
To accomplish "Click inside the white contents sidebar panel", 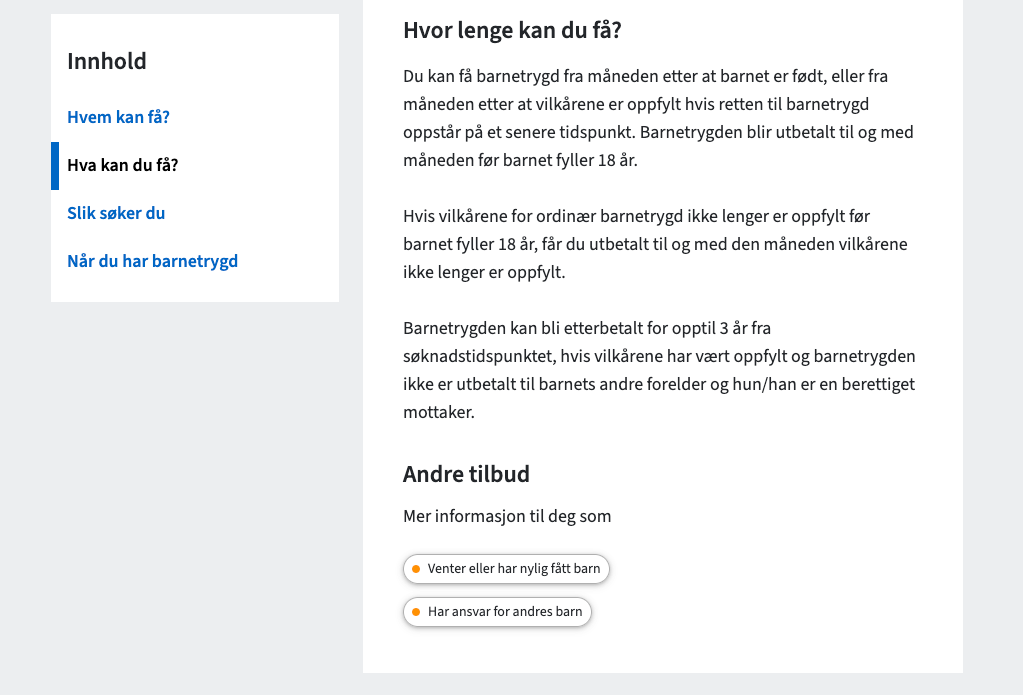I will pyautogui.click(x=194, y=290).
